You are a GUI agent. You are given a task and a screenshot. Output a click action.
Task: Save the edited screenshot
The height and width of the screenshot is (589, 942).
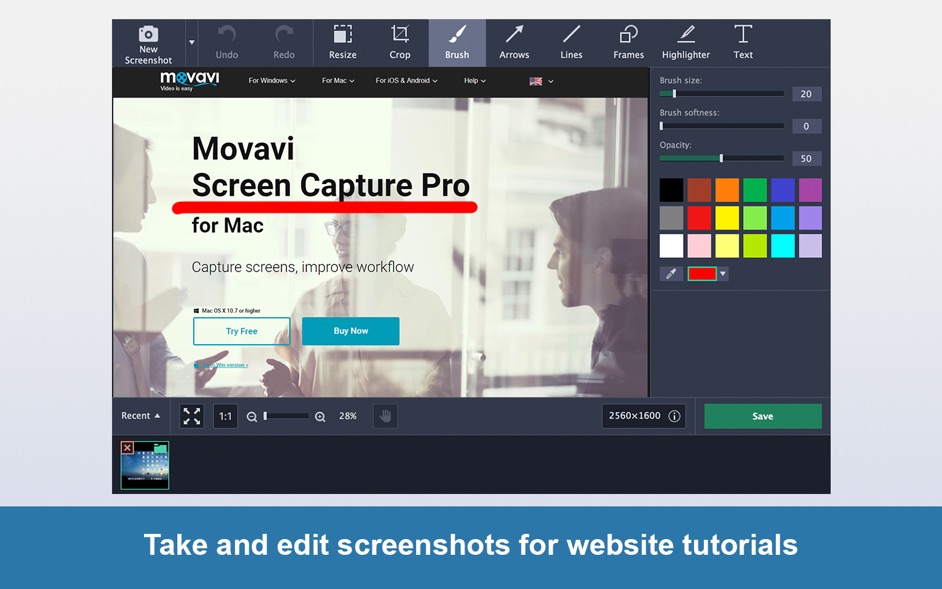pyautogui.click(x=763, y=416)
